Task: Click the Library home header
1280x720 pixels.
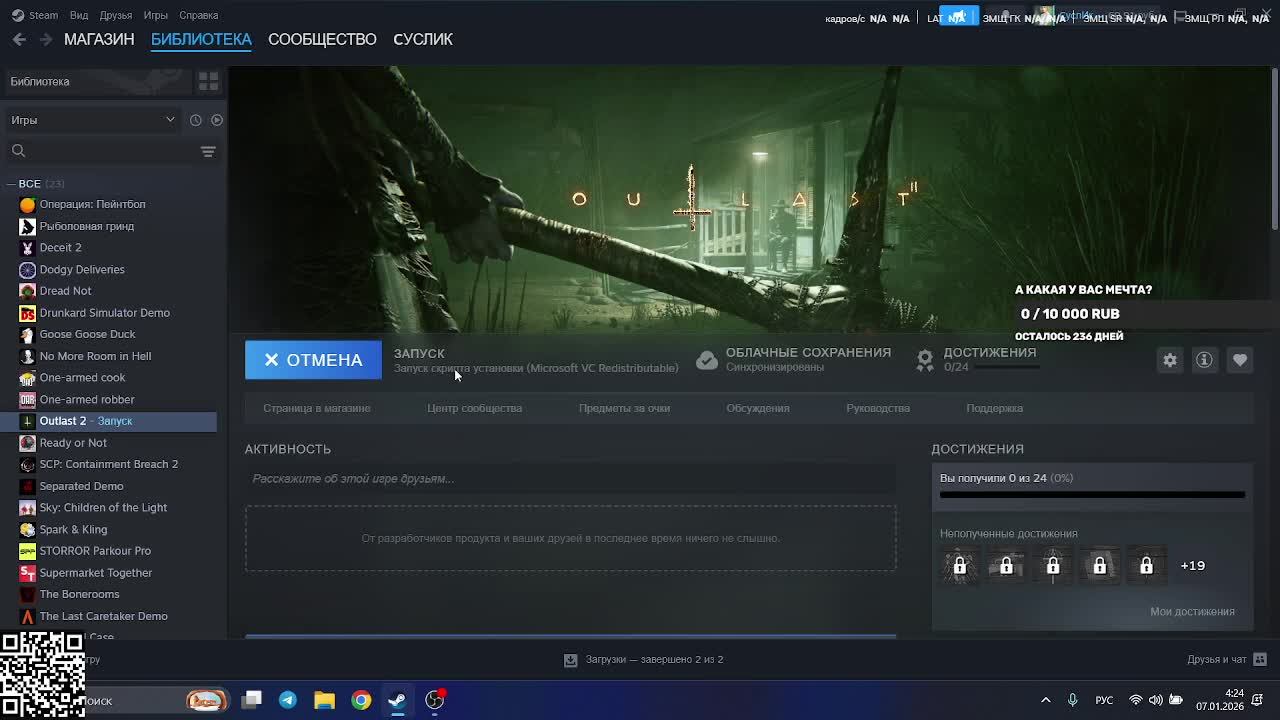Action: 98,81
